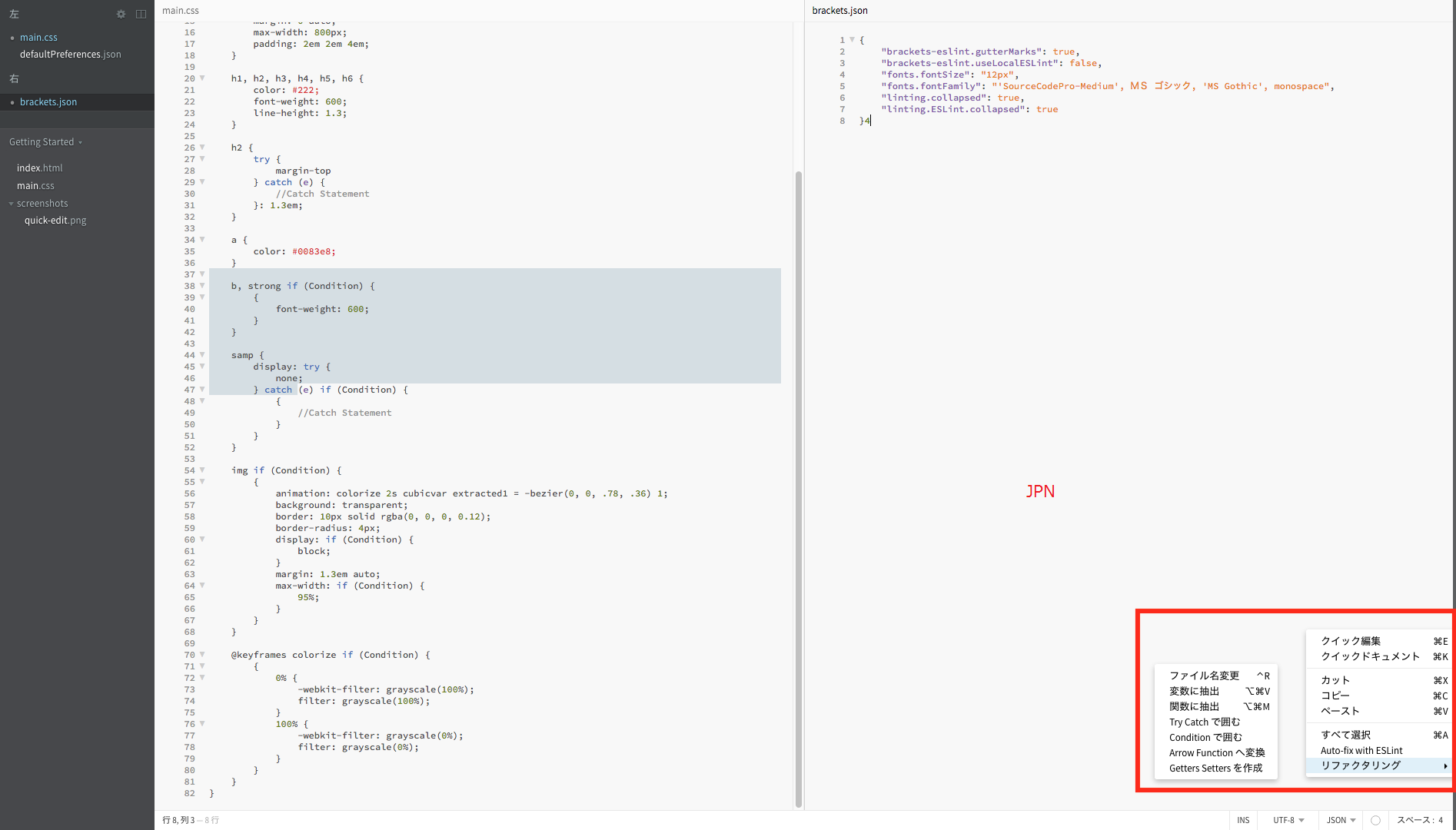This screenshot has height=830, width=1456.
Task: Choose 関数に抽出 in the submenu
Action: pyautogui.click(x=1216, y=706)
